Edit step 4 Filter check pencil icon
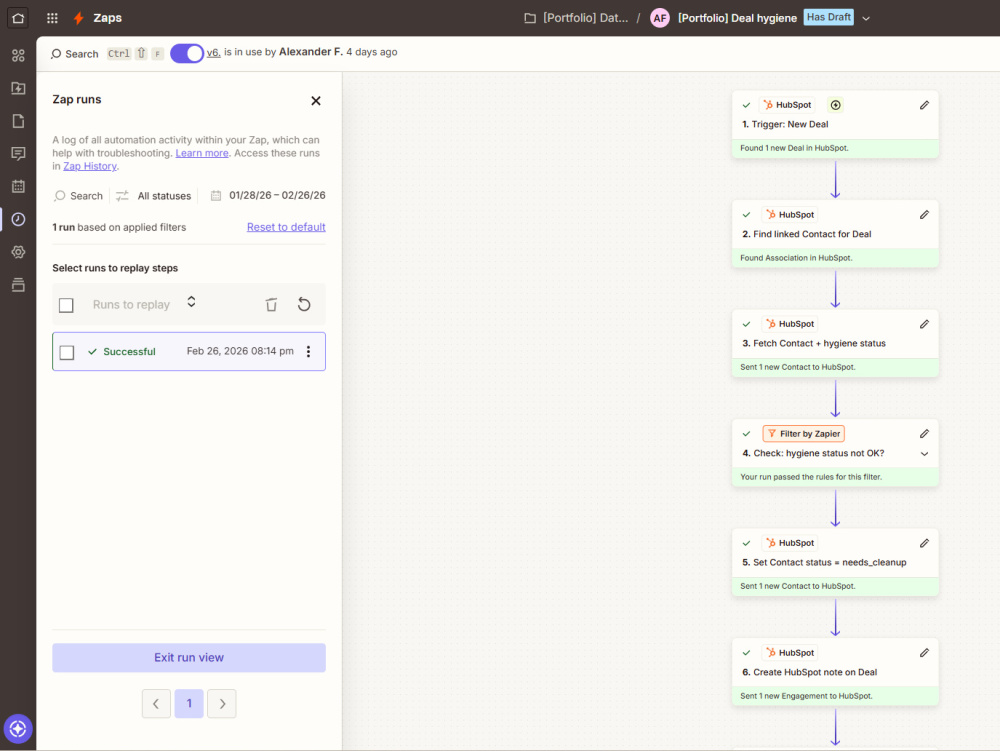The height and width of the screenshot is (751, 1000). pos(924,434)
